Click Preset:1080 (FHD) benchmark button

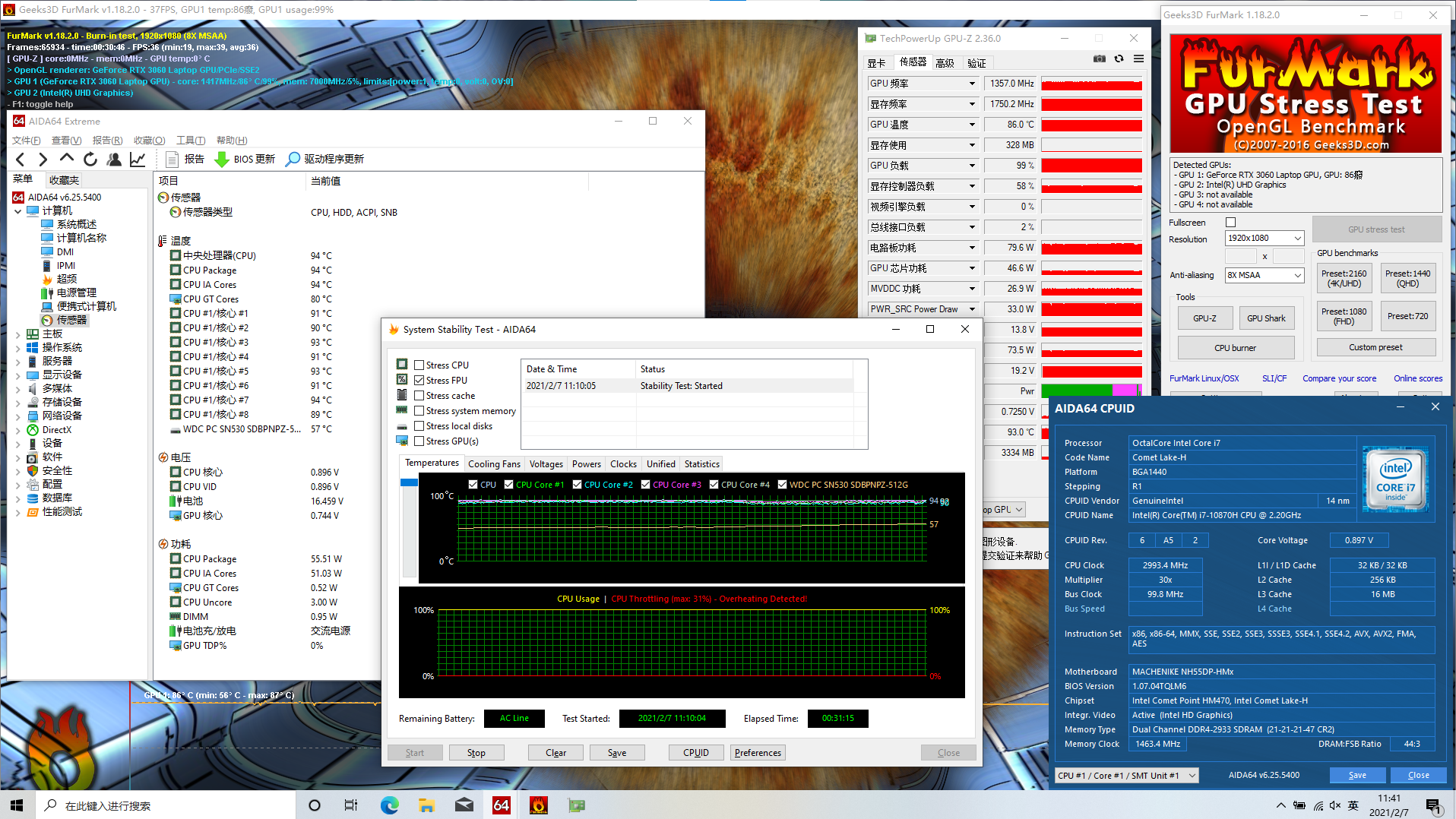1344,316
